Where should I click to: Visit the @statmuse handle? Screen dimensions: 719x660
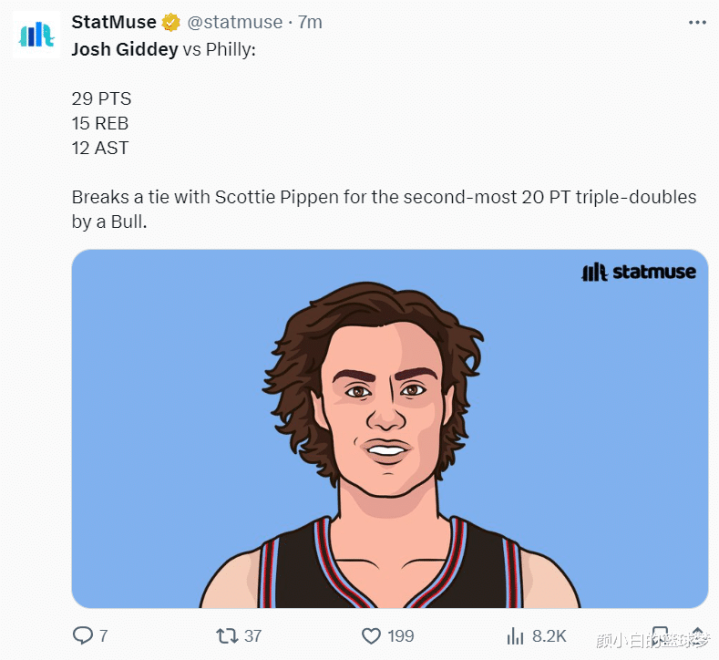(x=235, y=22)
